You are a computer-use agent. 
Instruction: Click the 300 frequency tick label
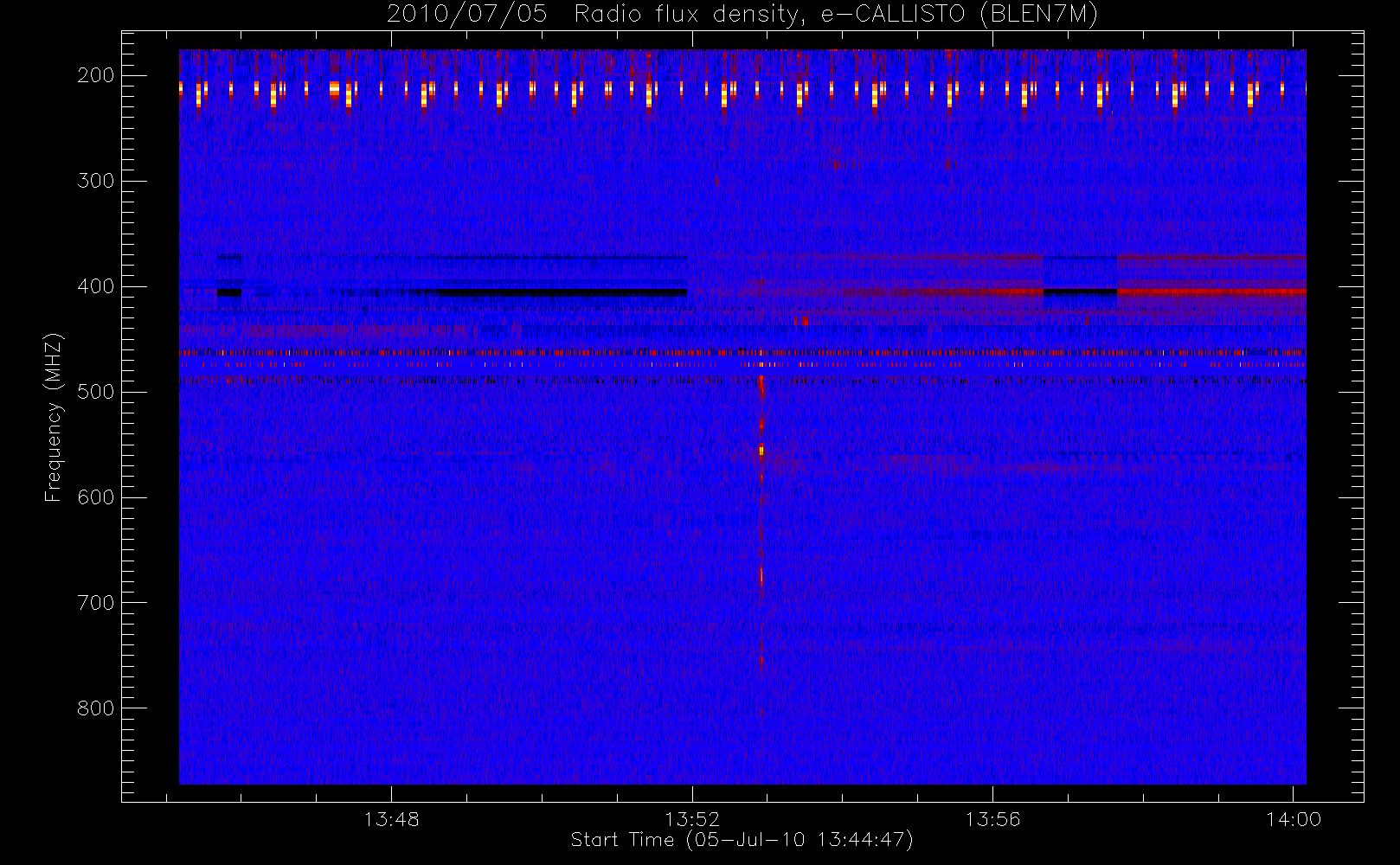pos(96,181)
